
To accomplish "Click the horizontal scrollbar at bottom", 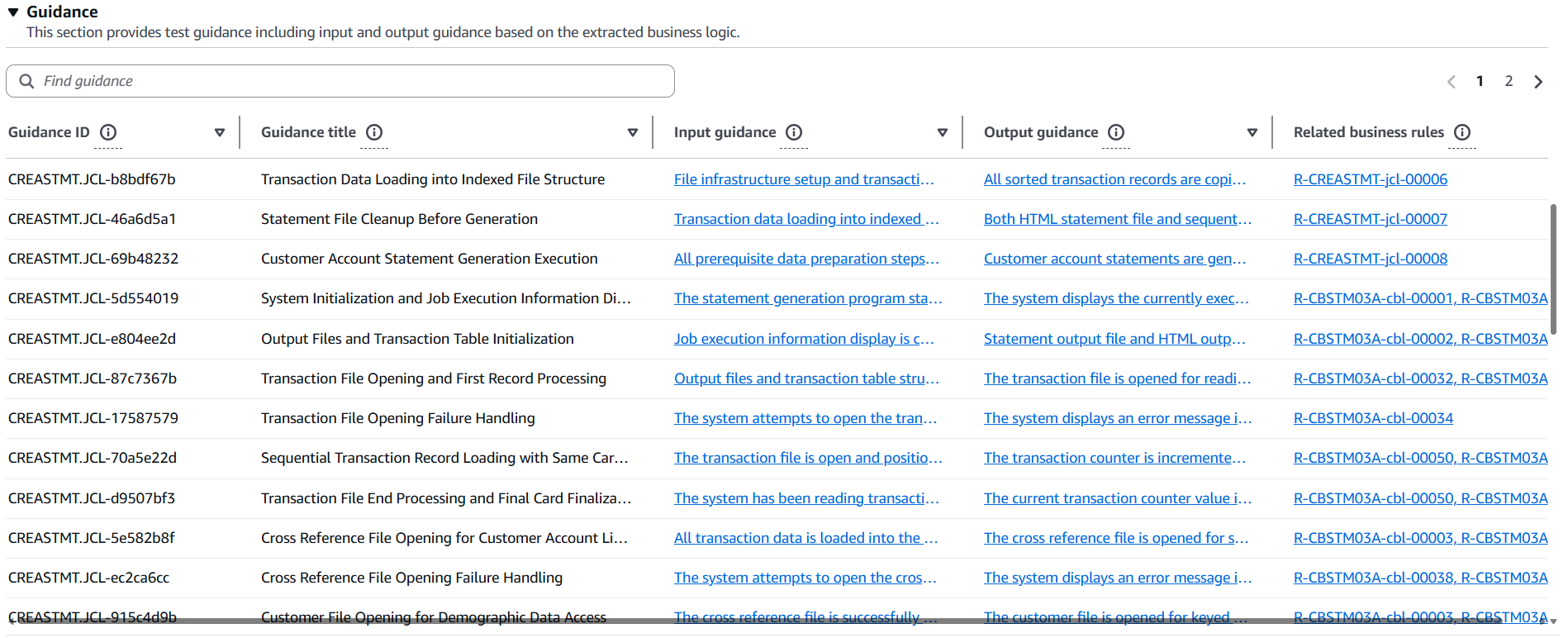I will tap(744, 620).
